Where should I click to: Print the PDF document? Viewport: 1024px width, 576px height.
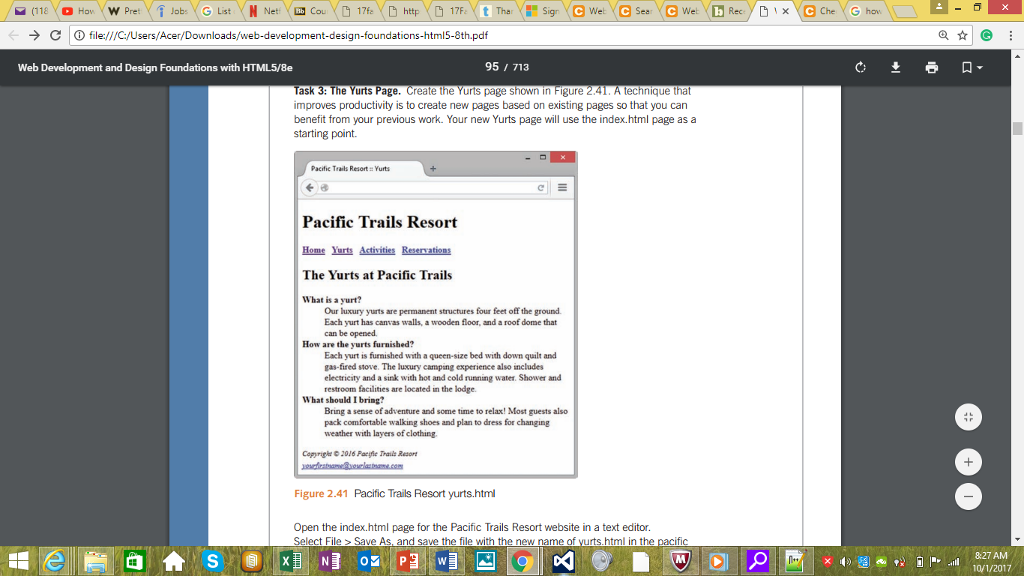[931, 67]
